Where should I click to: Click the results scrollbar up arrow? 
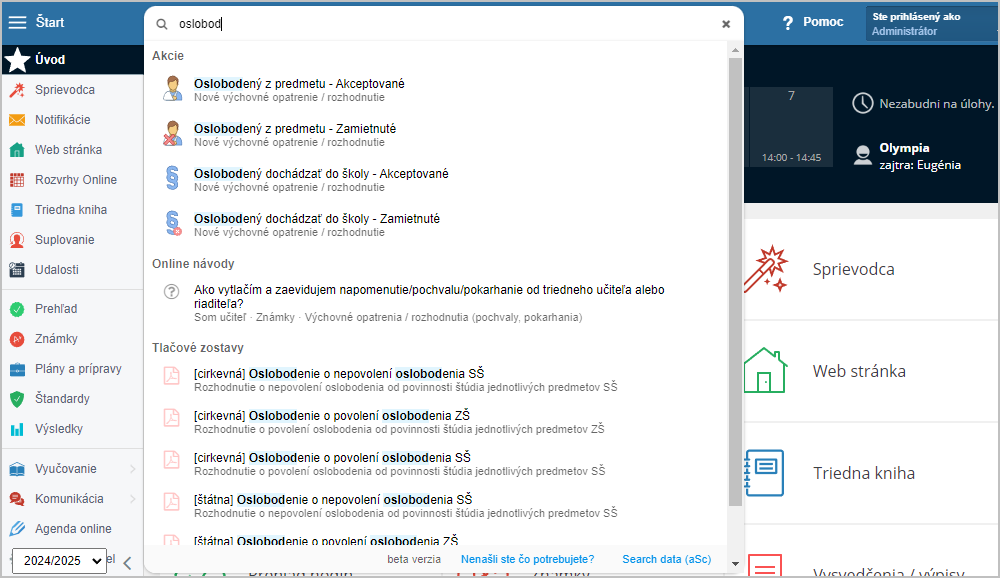[x=735, y=50]
